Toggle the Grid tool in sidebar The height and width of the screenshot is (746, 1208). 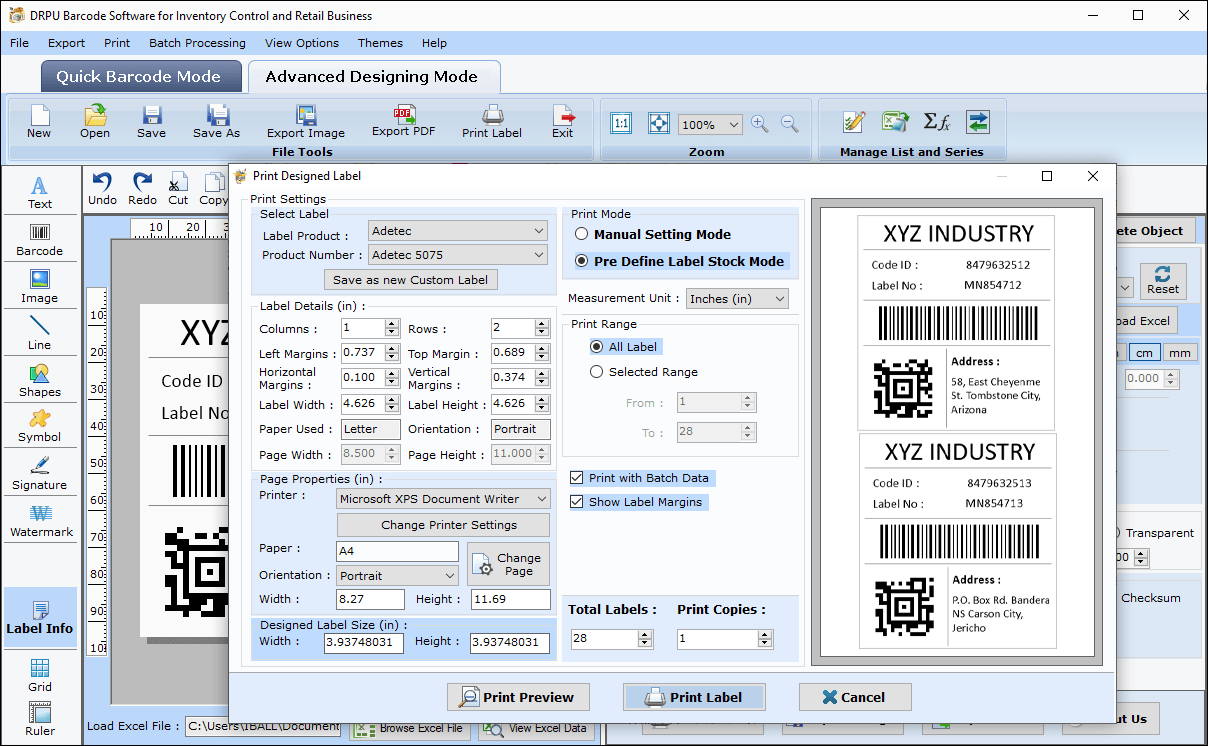[x=40, y=676]
